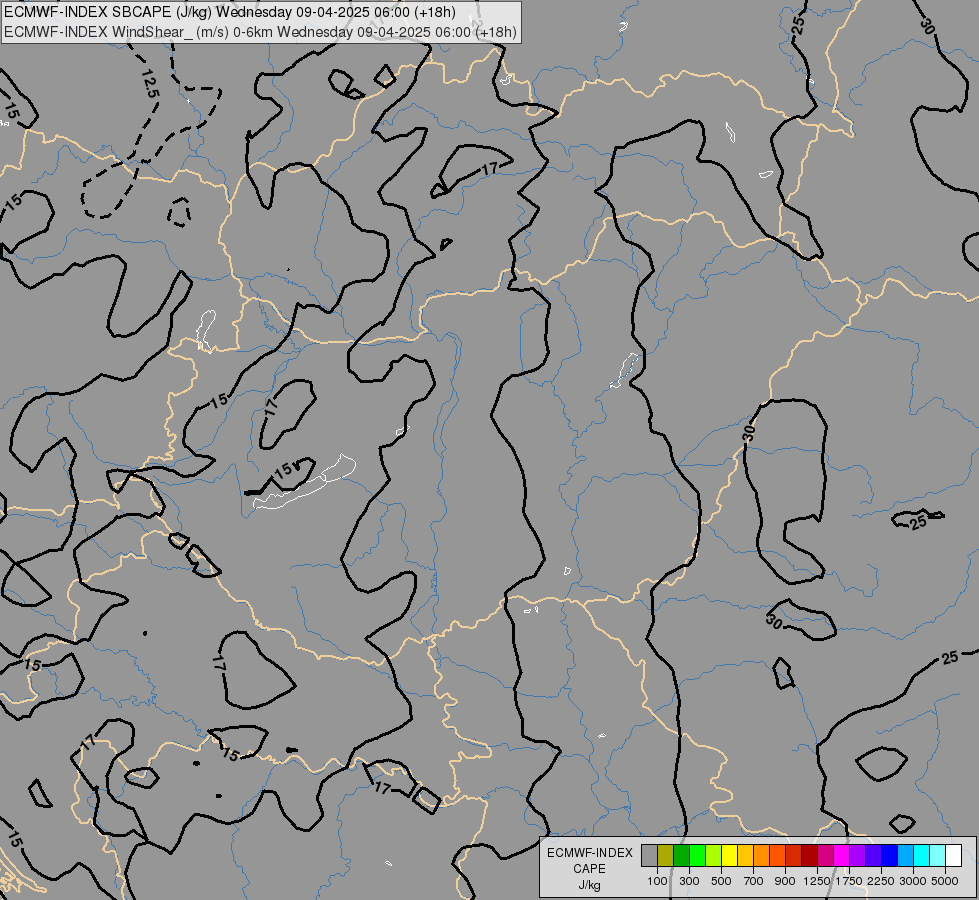Click the 300 legend scale value

tap(689, 881)
